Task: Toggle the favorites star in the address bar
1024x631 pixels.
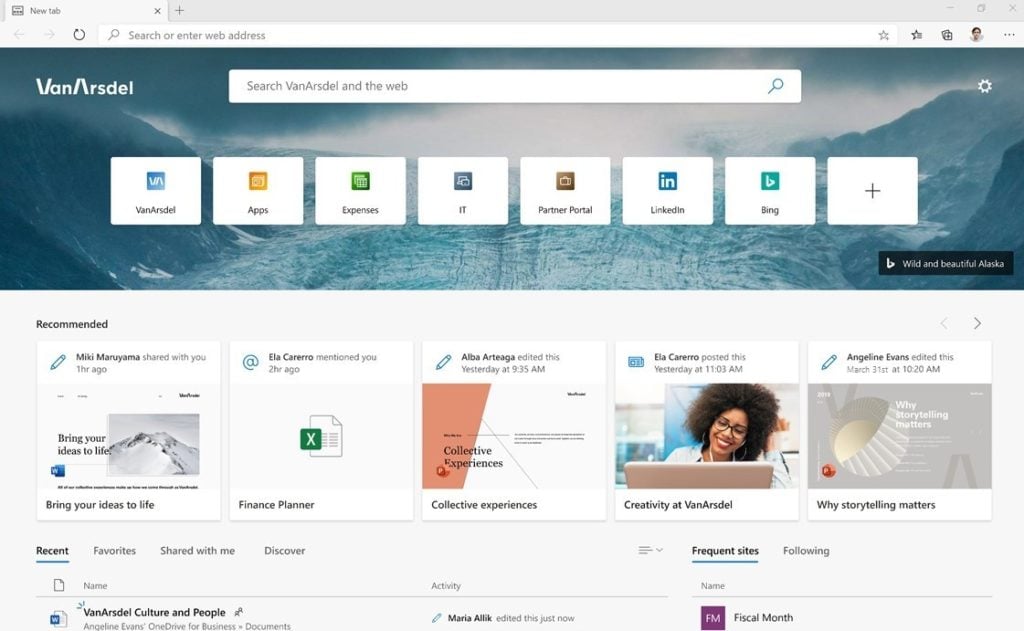Action: (883, 34)
